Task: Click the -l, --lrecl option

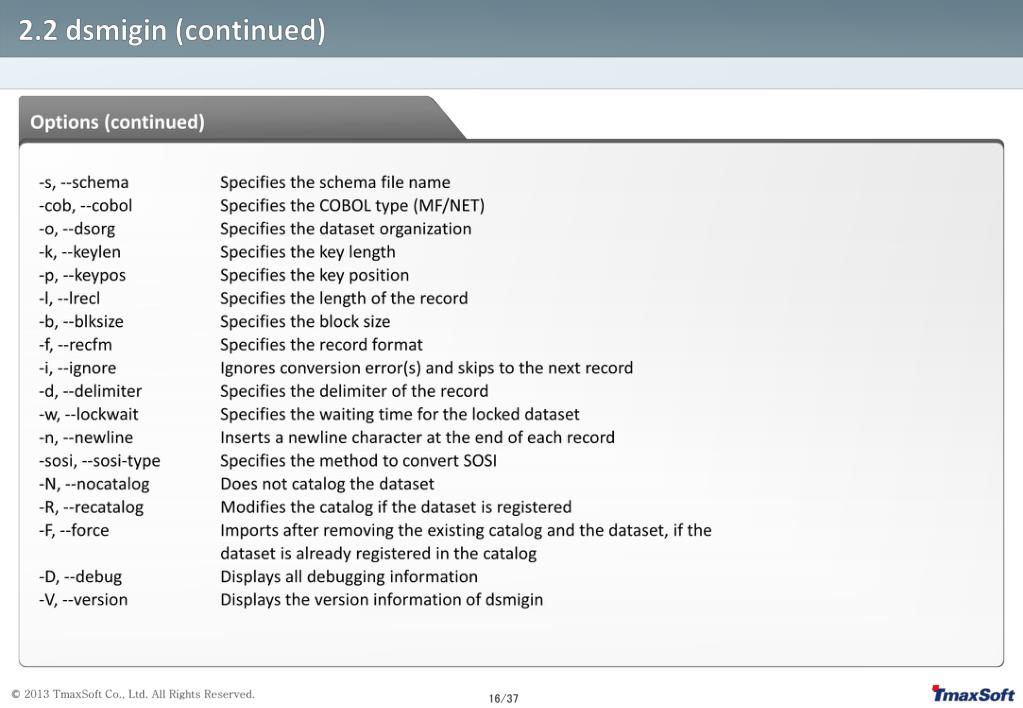Action: tap(69, 298)
